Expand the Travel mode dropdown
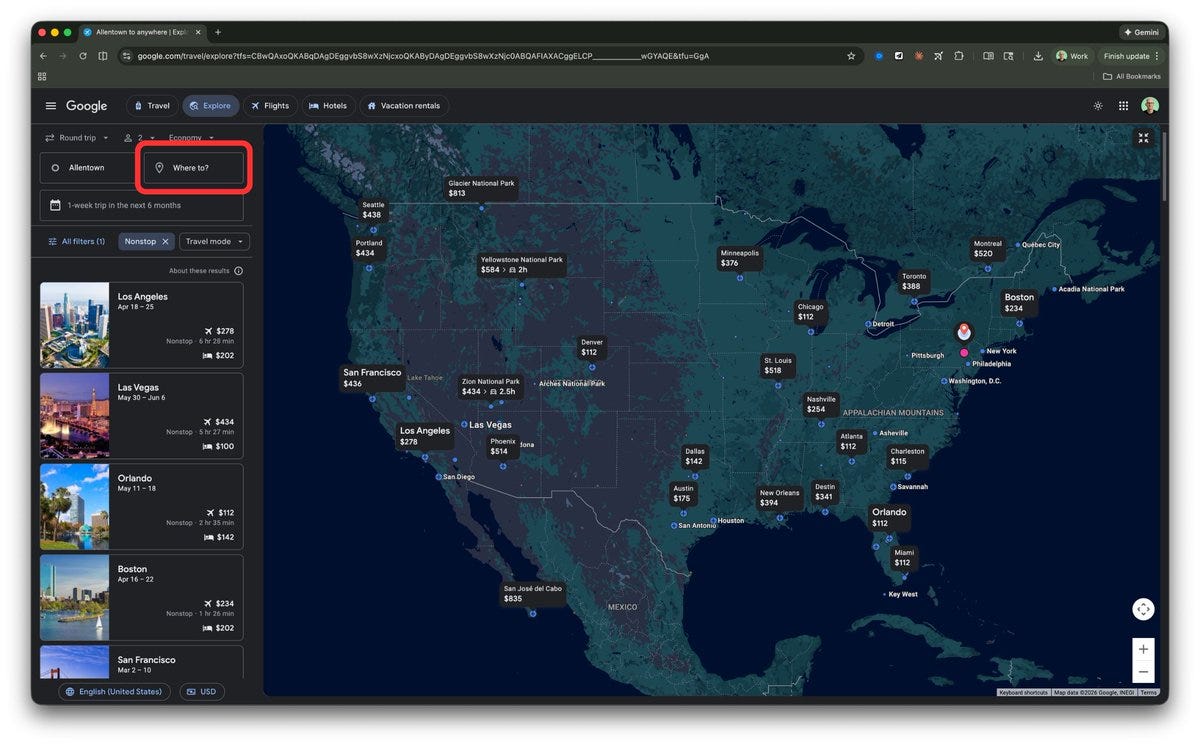 [x=214, y=241]
